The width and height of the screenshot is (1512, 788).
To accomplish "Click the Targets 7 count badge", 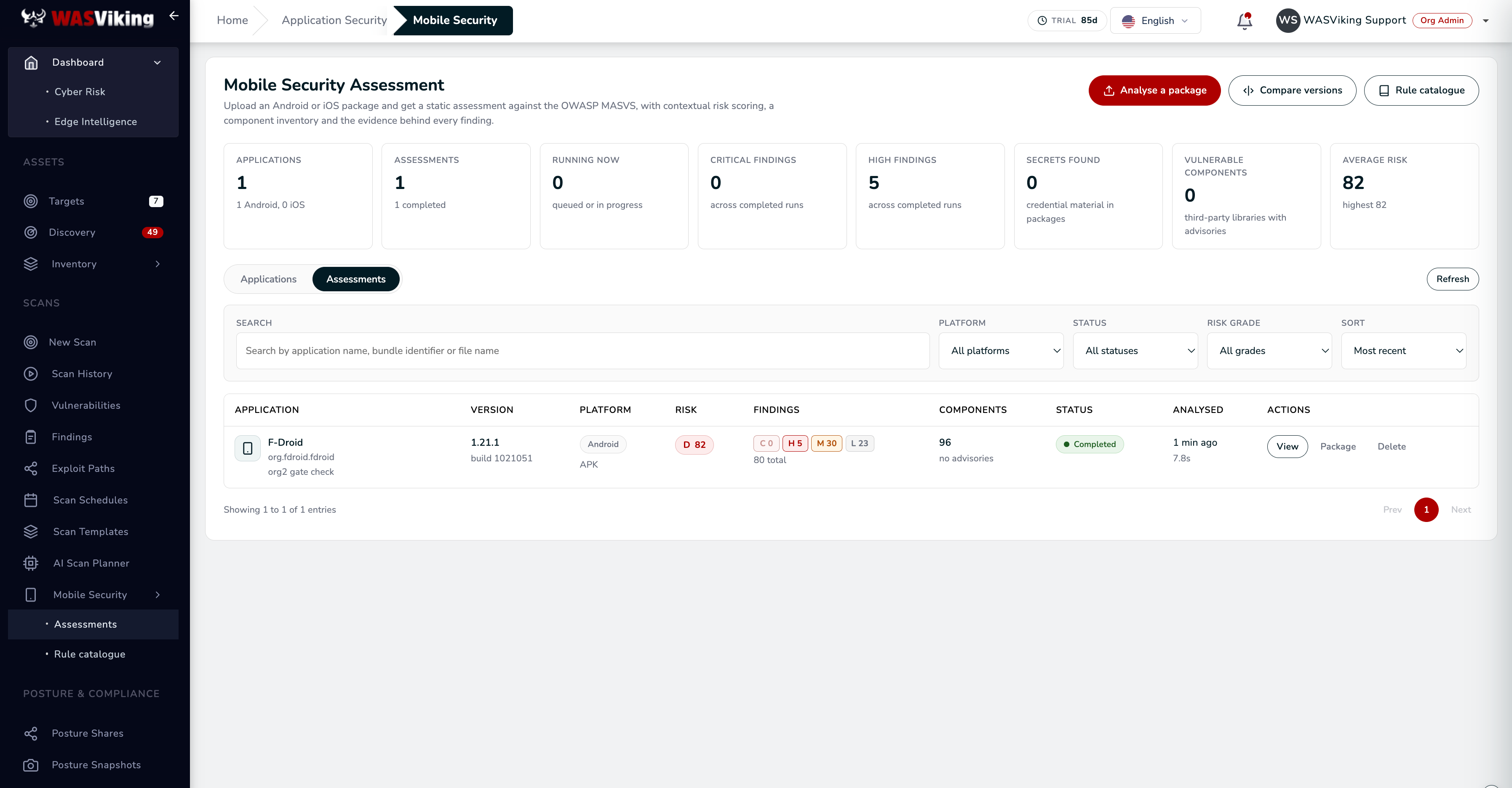I will 155,201.
